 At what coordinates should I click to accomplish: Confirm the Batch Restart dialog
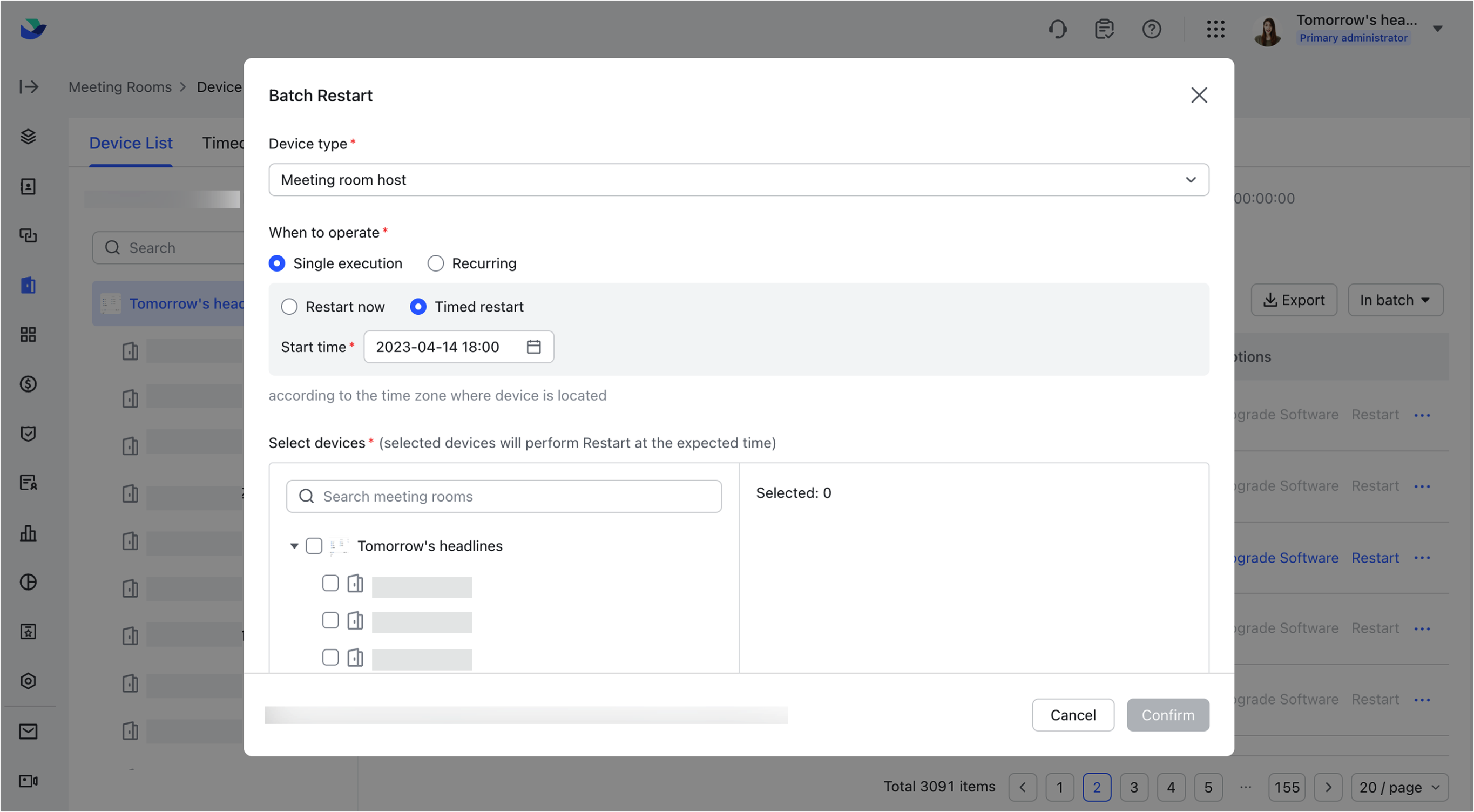1167,715
